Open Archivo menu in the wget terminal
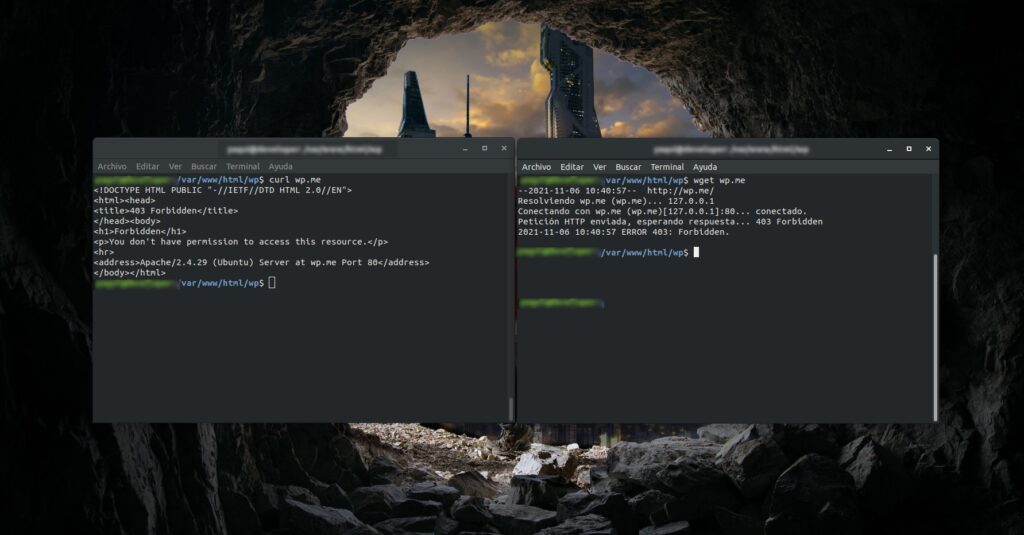Viewport: 1024px width, 535px height. click(536, 167)
